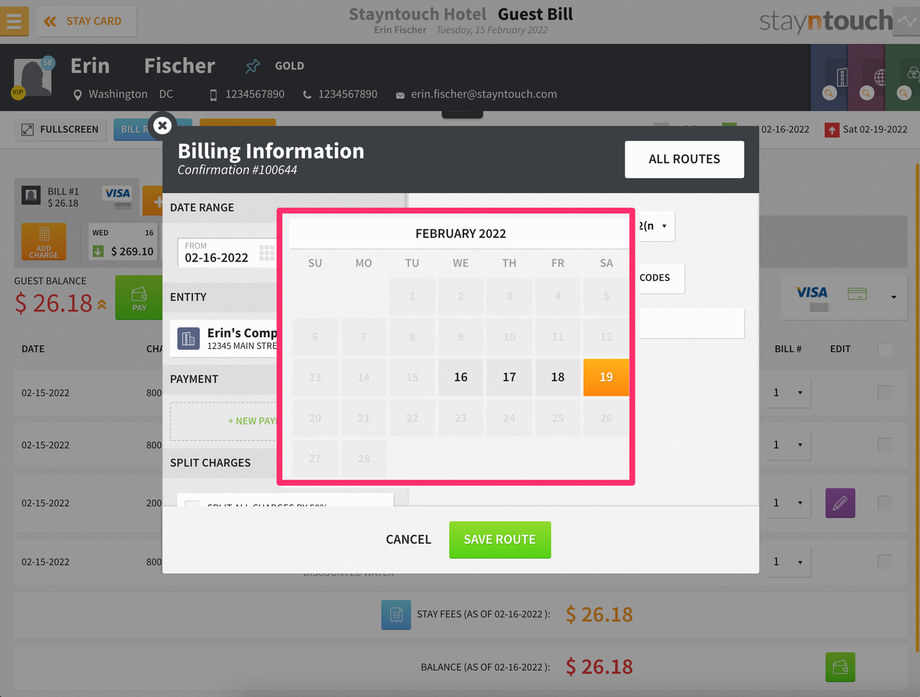This screenshot has height=697, width=920.
Task: Select February 17 in the calendar
Action: point(509,377)
